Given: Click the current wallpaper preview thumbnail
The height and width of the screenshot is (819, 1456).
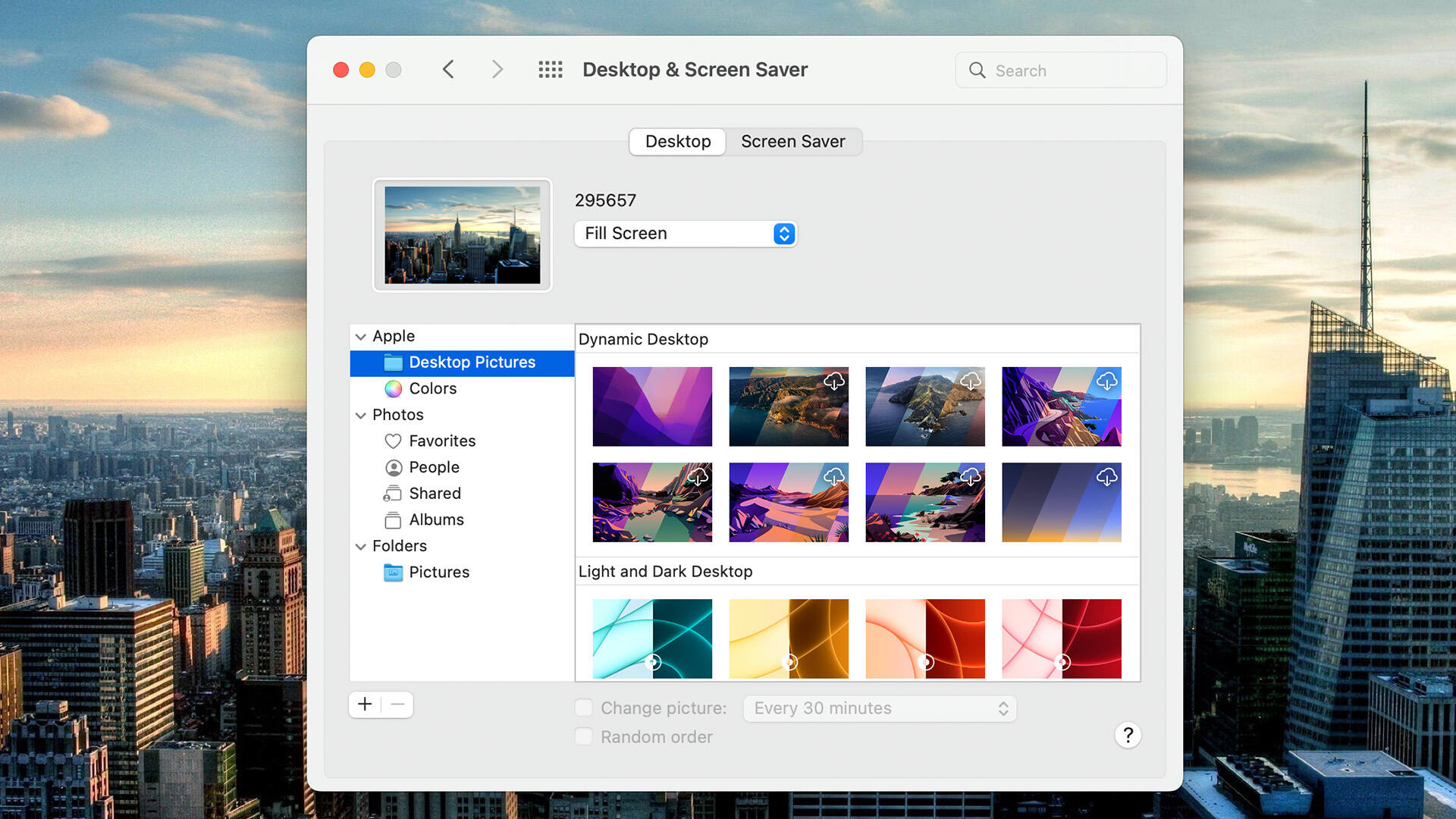Looking at the screenshot, I should coord(463,235).
